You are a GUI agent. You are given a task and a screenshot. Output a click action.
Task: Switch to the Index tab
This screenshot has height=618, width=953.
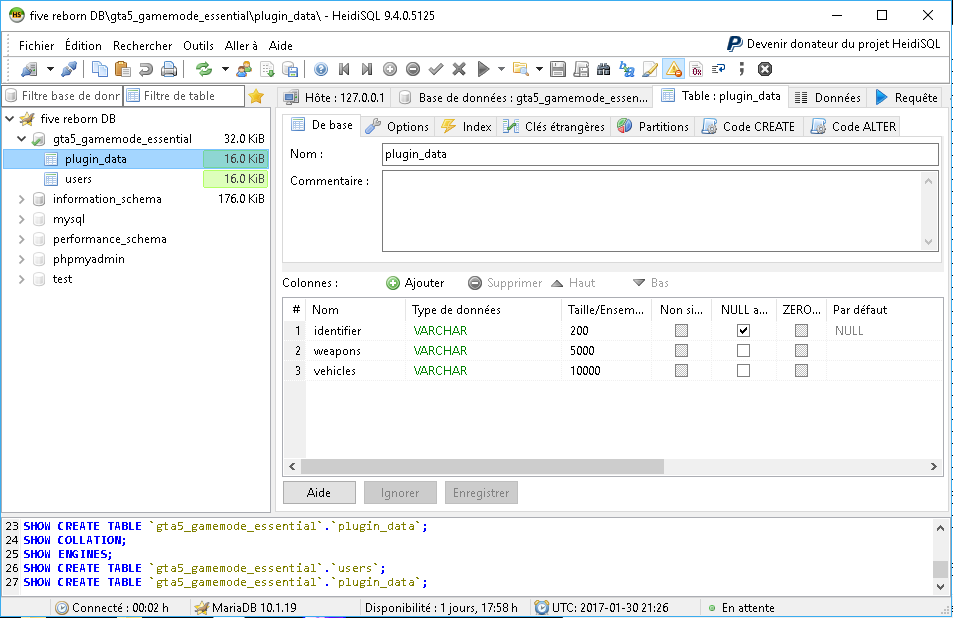pos(466,126)
